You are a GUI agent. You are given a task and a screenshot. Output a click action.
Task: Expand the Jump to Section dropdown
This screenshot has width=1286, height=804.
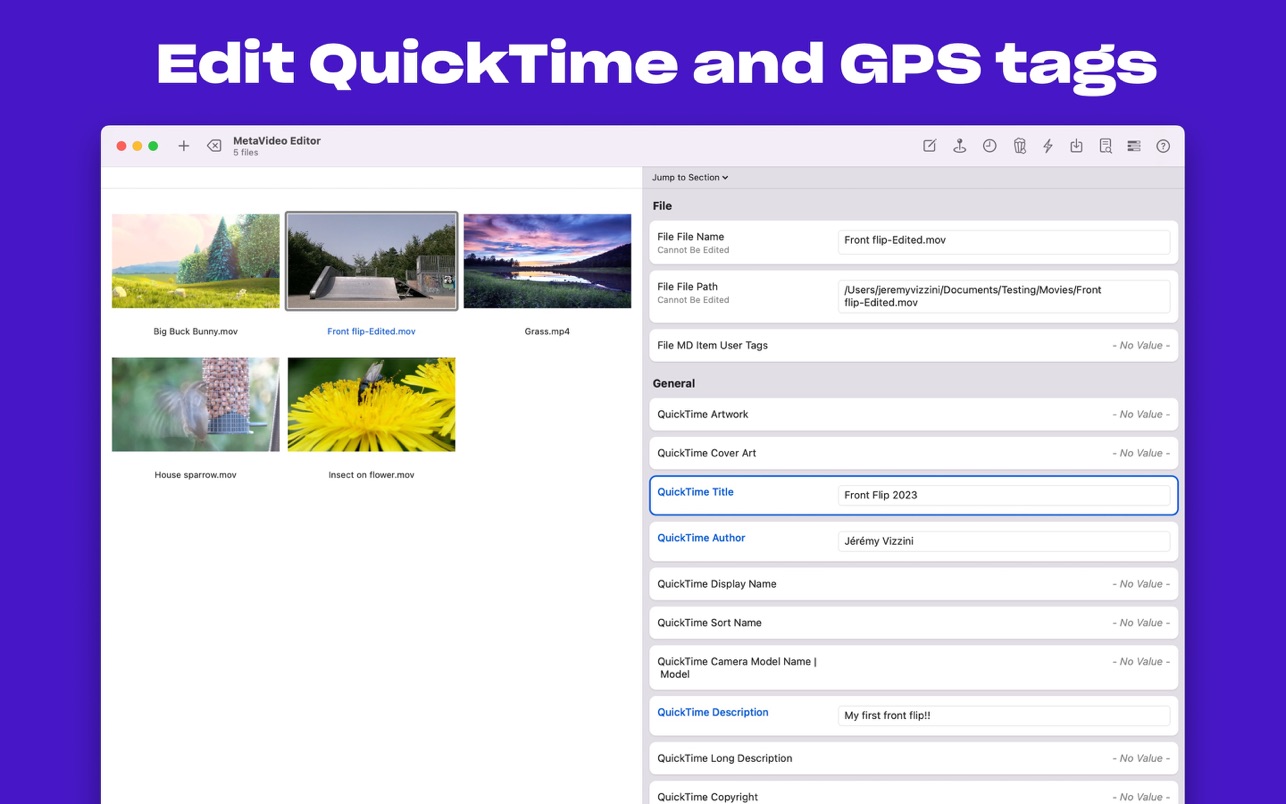[x=690, y=177]
